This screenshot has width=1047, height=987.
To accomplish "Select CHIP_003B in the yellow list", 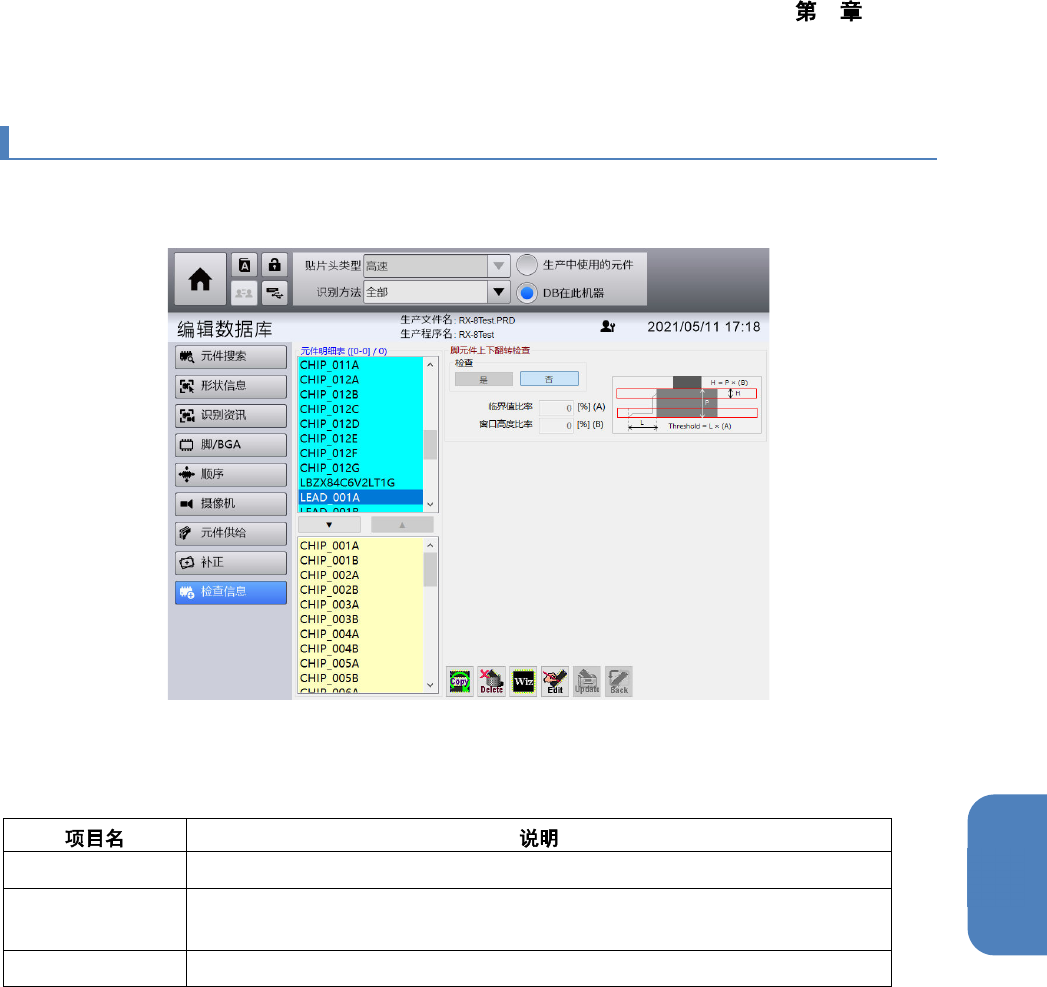I will click(x=361, y=619).
